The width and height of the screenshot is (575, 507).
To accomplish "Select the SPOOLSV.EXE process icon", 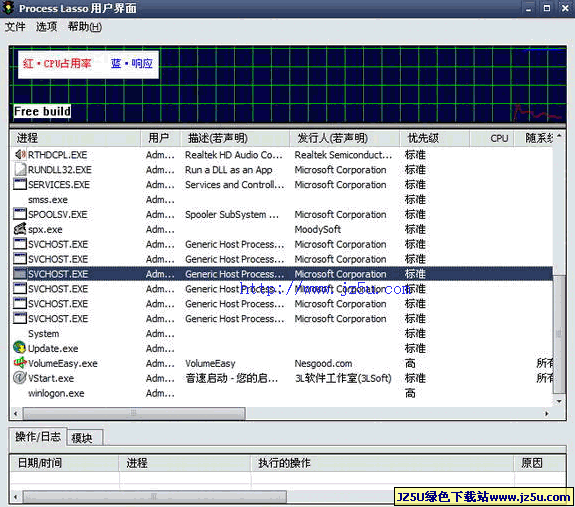I will point(20,214).
